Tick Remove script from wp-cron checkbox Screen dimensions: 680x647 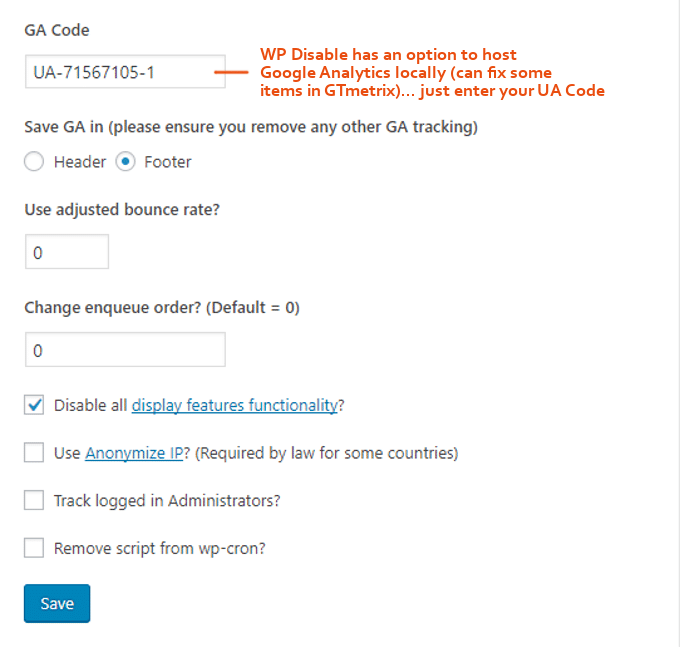[x=34, y=548]
